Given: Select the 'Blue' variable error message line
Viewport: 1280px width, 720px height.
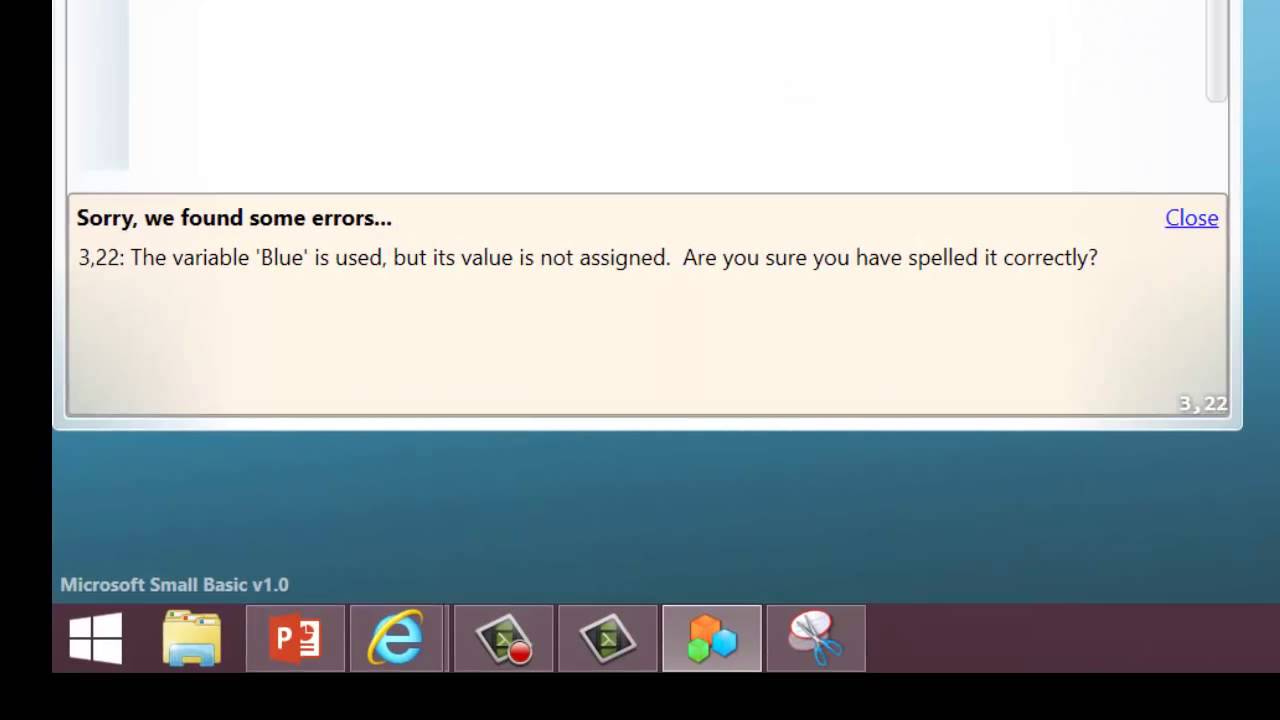Looking at the screenshot, I should click(x=588, y=257).
